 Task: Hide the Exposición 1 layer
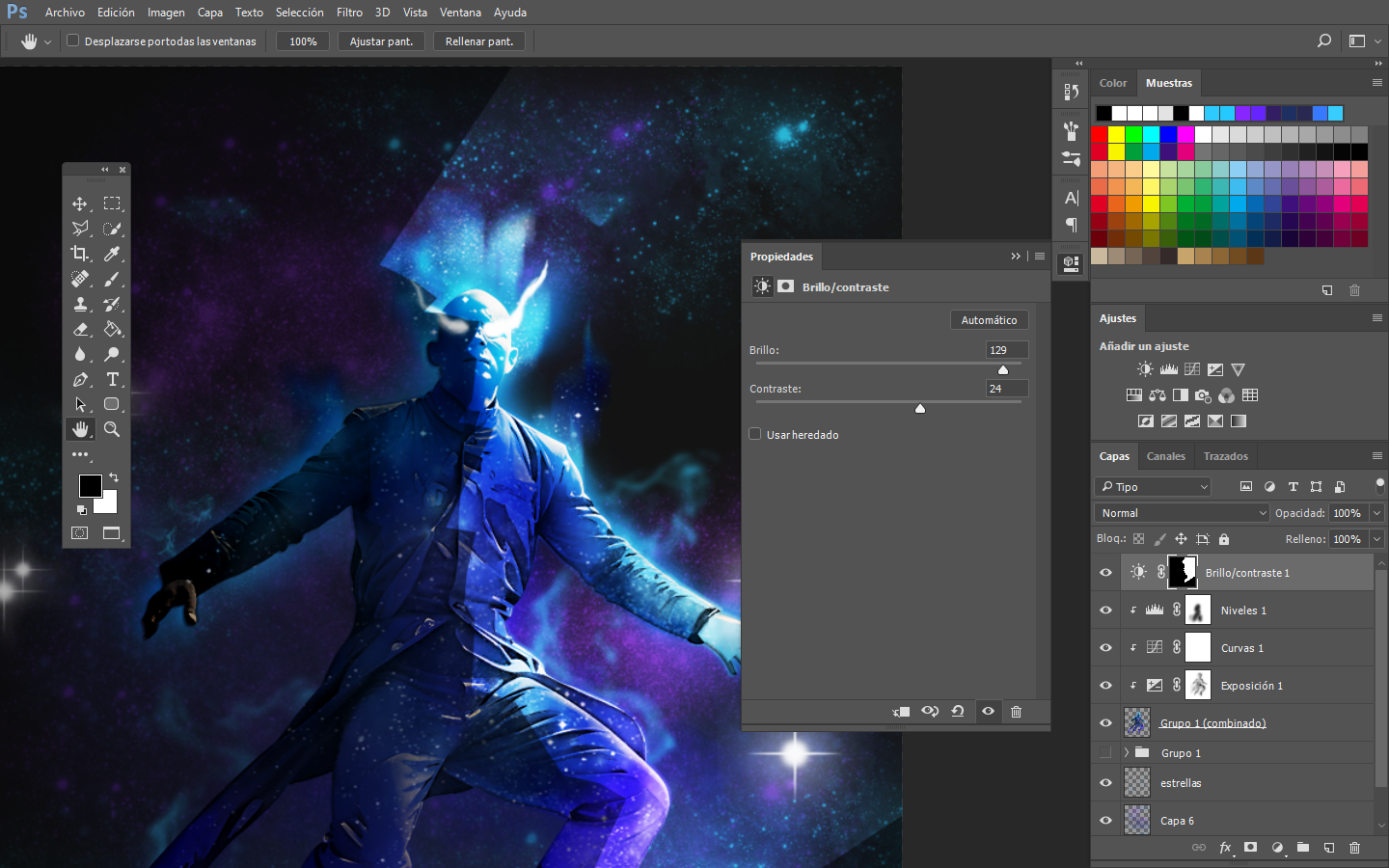pyautogui.click(x=1105, y=685)
